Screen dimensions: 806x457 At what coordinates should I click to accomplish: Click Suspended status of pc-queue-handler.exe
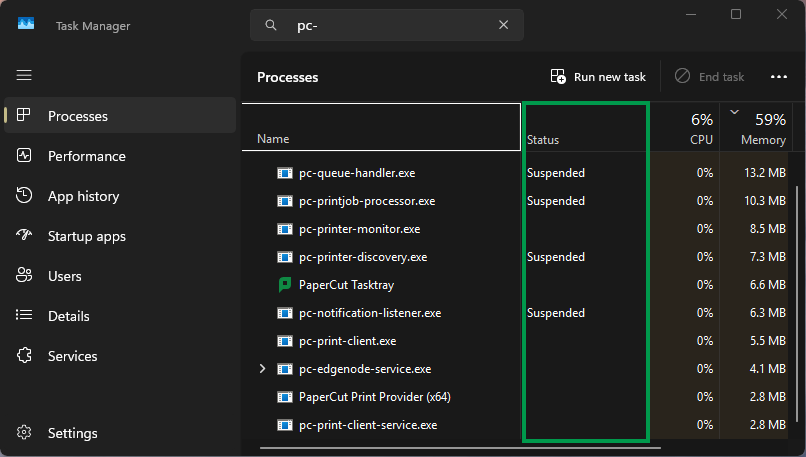556,173
